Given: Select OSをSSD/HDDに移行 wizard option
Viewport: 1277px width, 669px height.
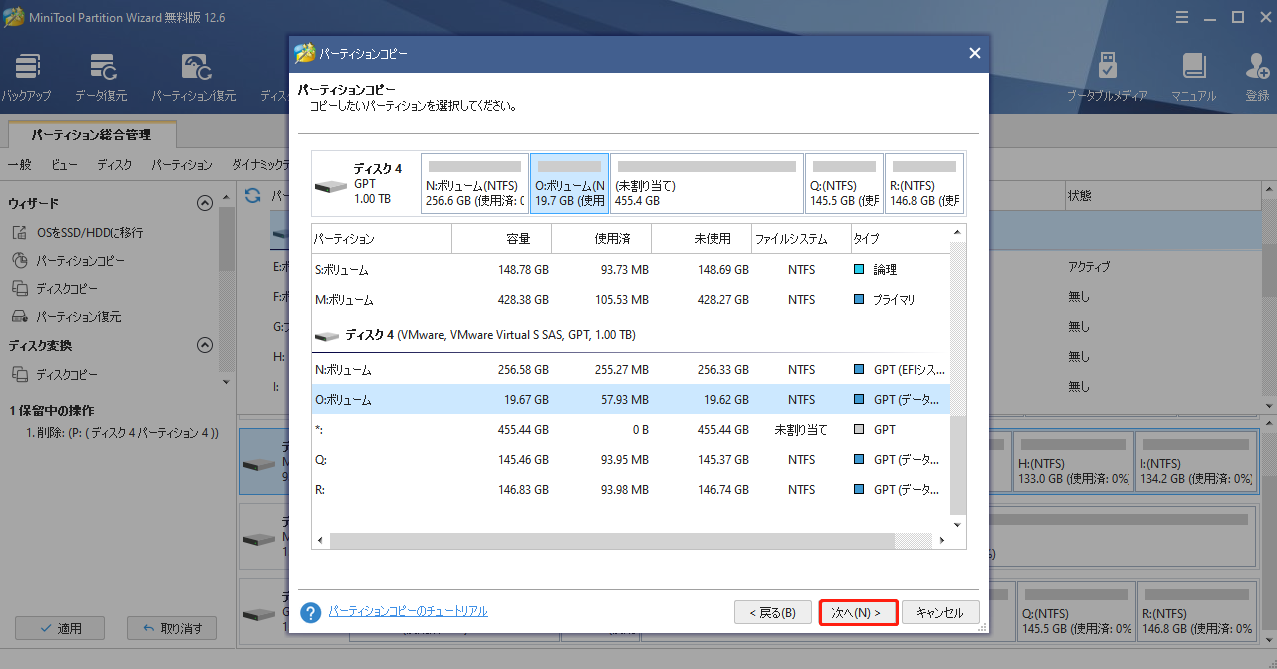Looking at the screenshot, I should click(x=91, y=232).
